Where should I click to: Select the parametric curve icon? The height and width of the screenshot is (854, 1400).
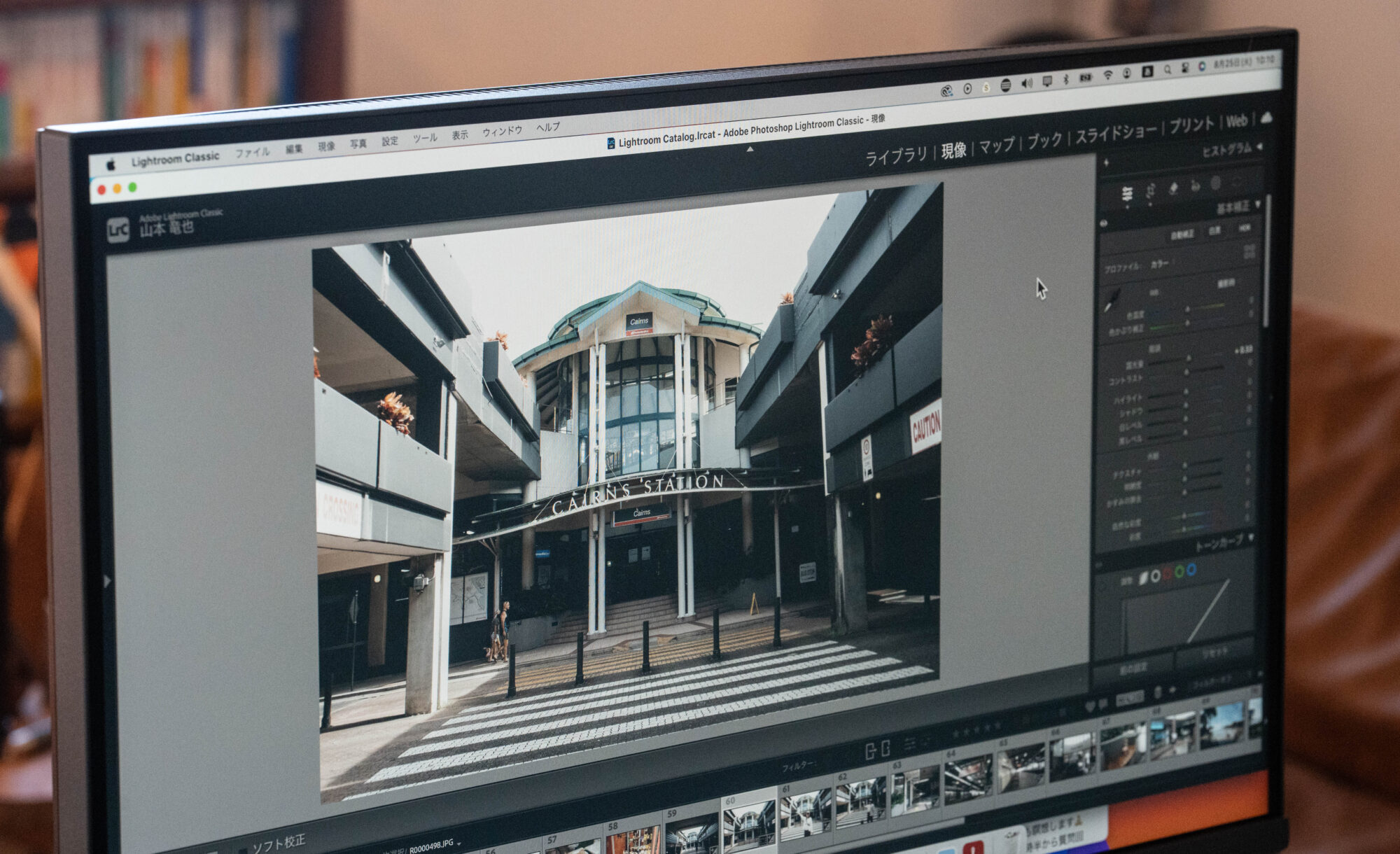(x=1143, y=577)
